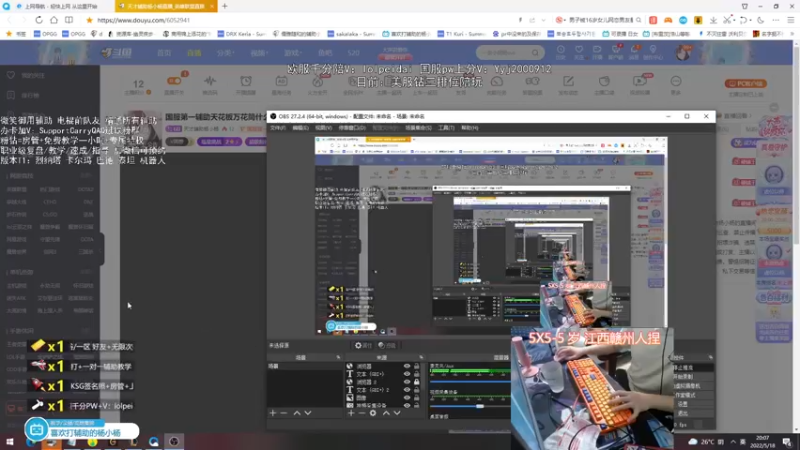
Task: Click 开始录制 in OBS Controls
Action: (693, 377)
